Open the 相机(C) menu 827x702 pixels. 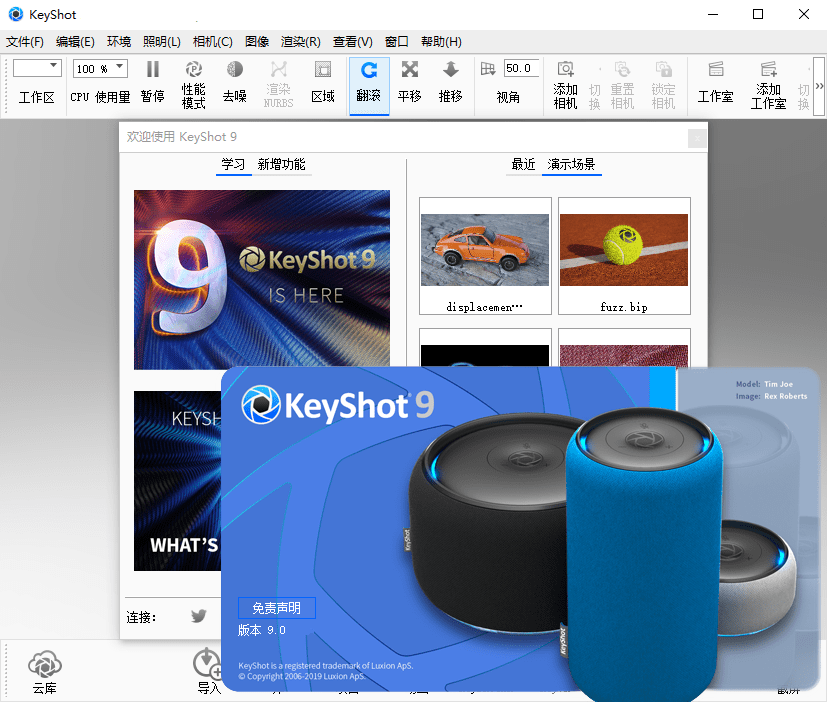(x=213, y=42)
